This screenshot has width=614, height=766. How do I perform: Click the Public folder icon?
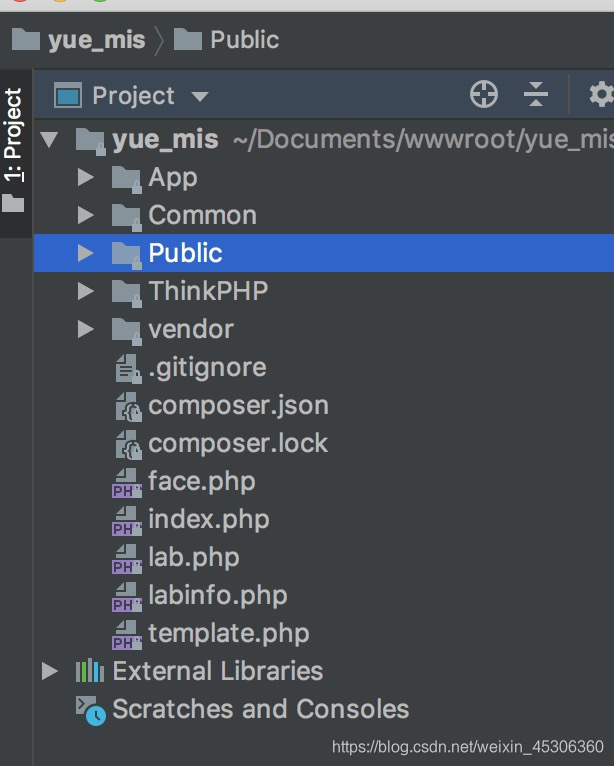point(127,255)
